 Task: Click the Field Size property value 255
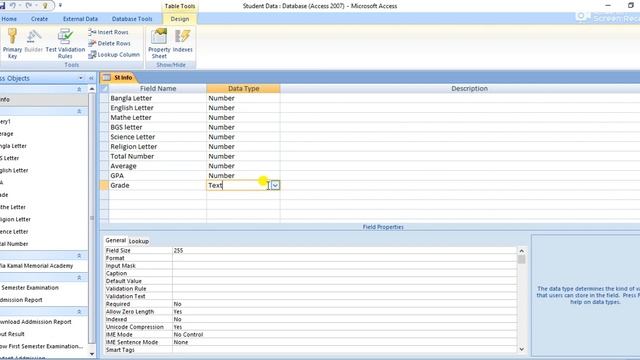tap(344, 251)
